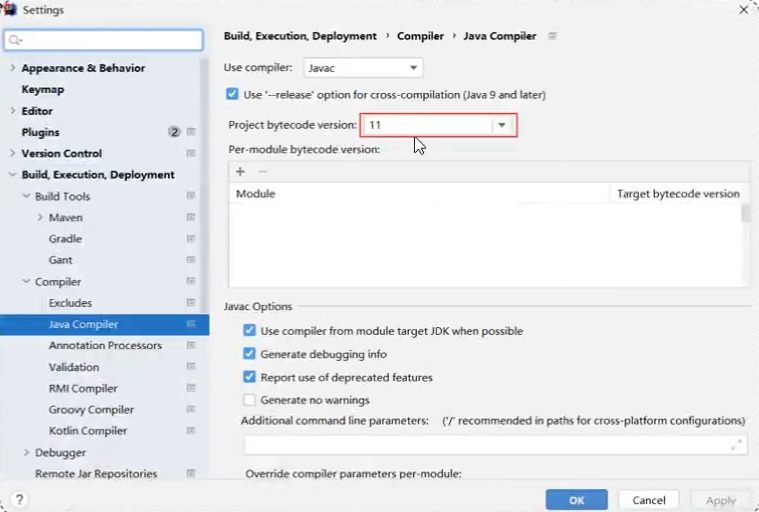Expand the Editor section

tap(13, 111)
